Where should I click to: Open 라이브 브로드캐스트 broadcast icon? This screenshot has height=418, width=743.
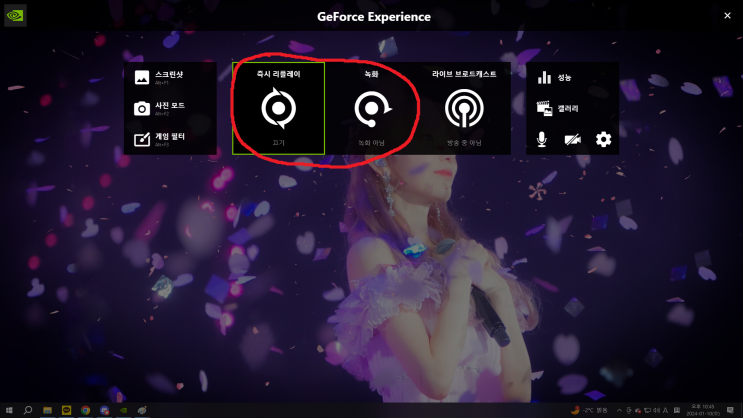point(464,109)
